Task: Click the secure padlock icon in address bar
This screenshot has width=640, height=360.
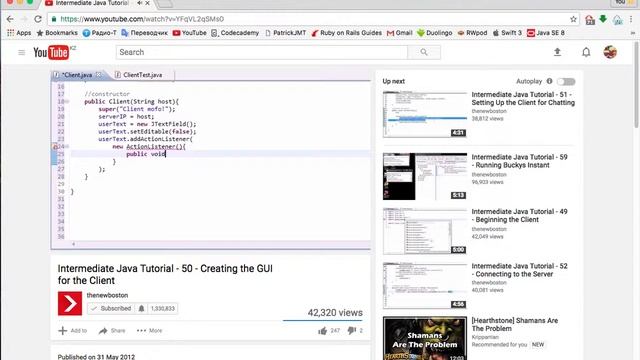Action: (54, 19)
